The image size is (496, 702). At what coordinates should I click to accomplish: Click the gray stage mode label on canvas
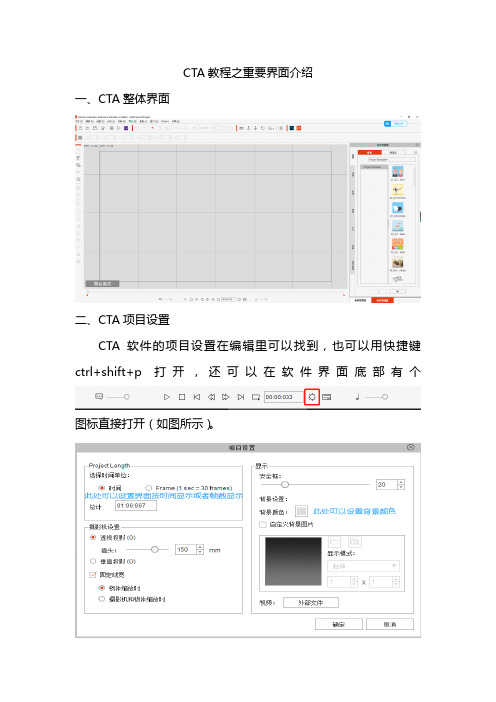(102, 284)
